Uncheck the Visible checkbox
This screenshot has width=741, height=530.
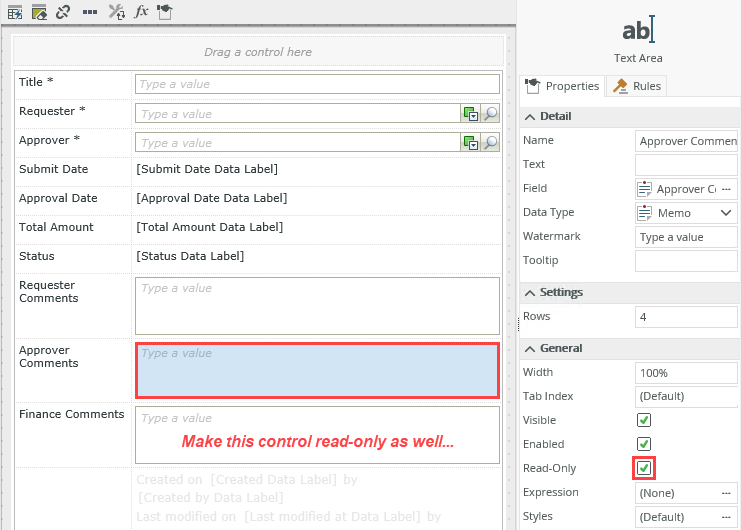[x=644, y=420]
